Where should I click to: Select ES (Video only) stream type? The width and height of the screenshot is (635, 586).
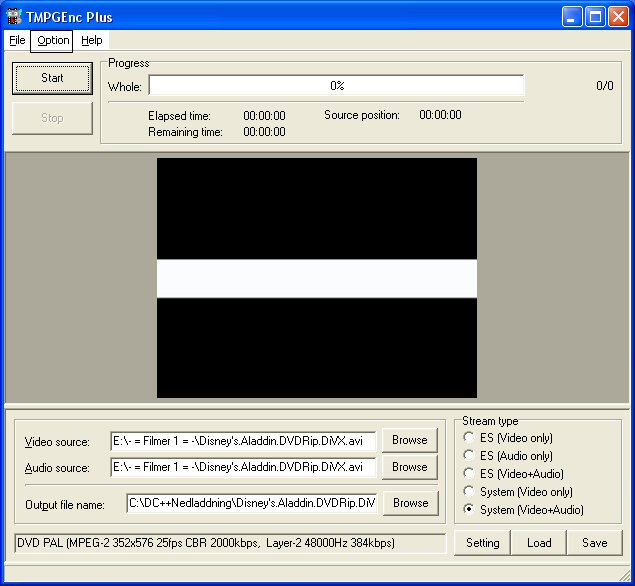click(x=508, y=438)
